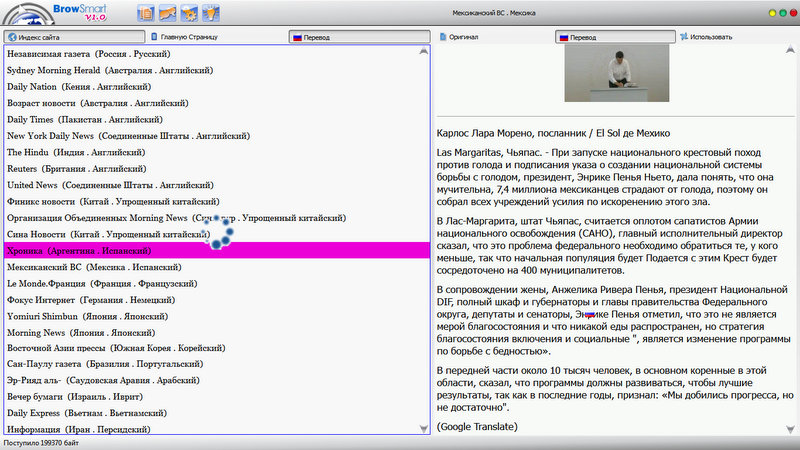Click globe icon on Индекс сайта
800x450 pixels.
[12, 37]
